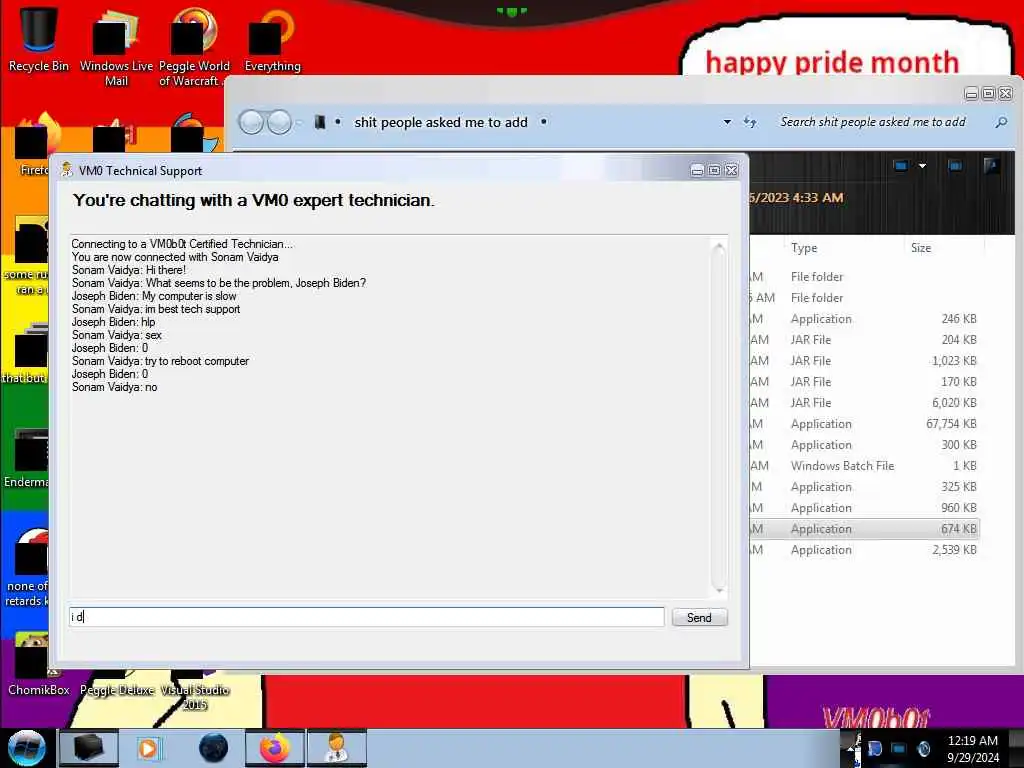Click the chat scrollbar up arrow

[718, 248]
